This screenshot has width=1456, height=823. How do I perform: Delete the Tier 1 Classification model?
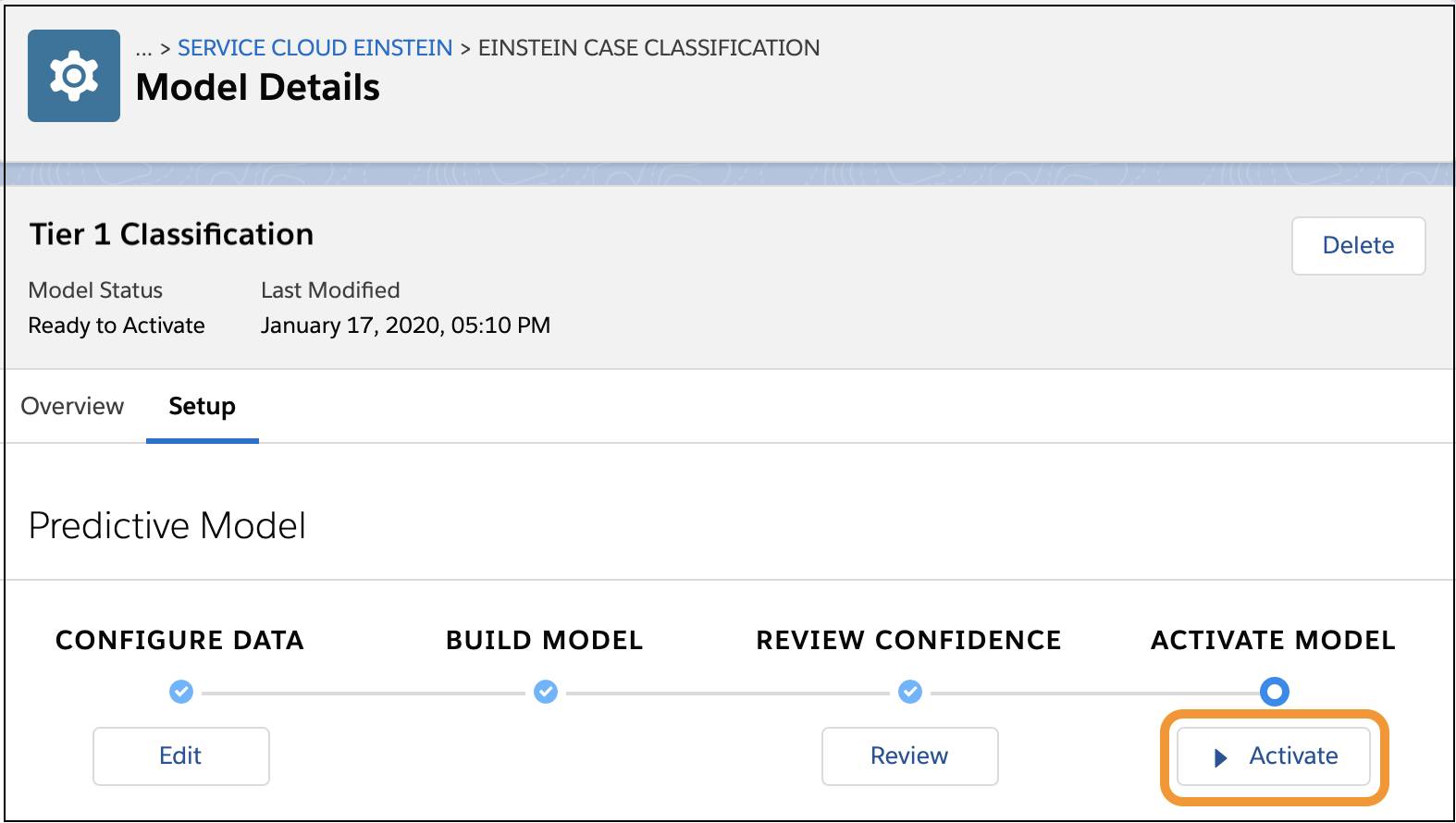coord(1358,246)
